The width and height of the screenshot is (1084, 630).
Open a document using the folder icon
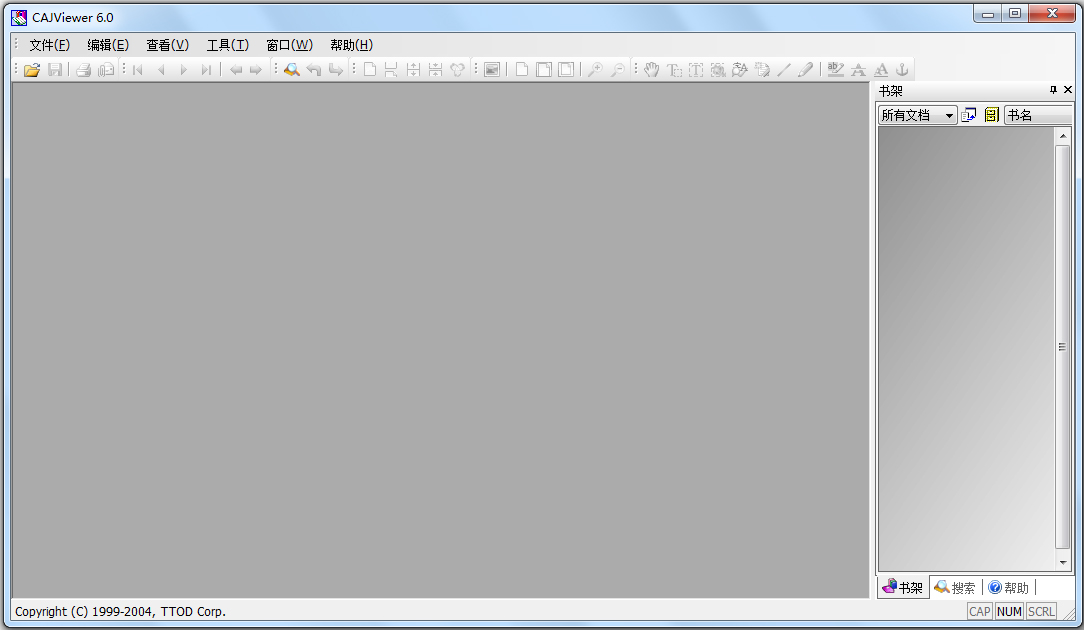pyautogui.click(x=30, y=69)
